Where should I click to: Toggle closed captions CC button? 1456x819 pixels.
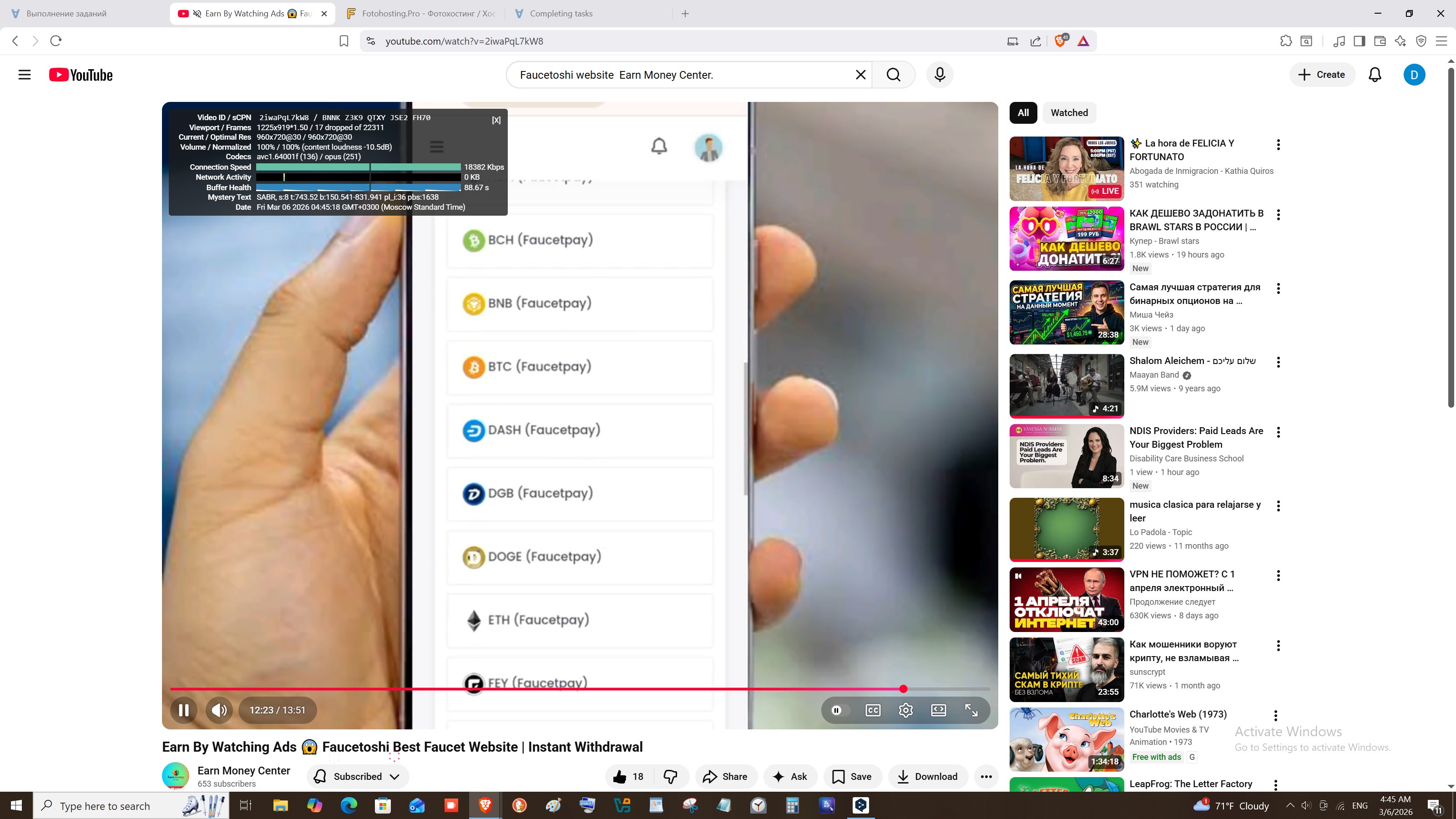(873, 710)
